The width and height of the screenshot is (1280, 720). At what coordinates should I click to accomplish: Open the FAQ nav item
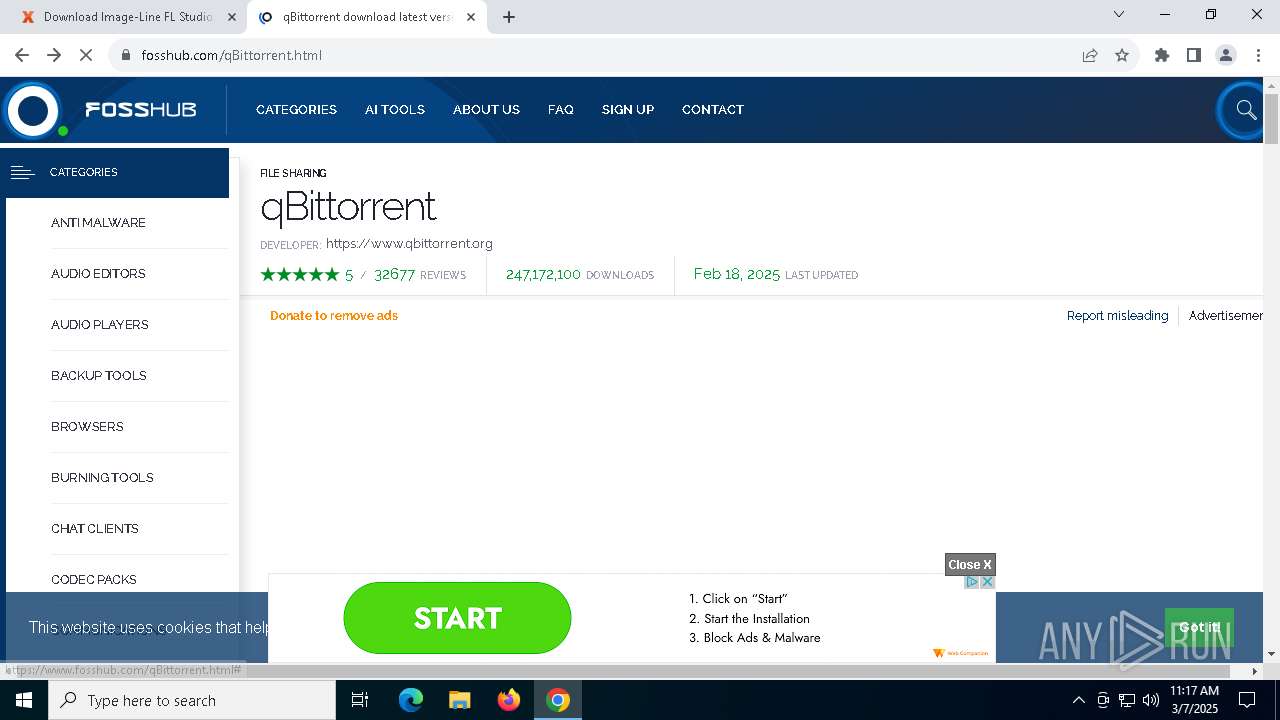(561, 110)
